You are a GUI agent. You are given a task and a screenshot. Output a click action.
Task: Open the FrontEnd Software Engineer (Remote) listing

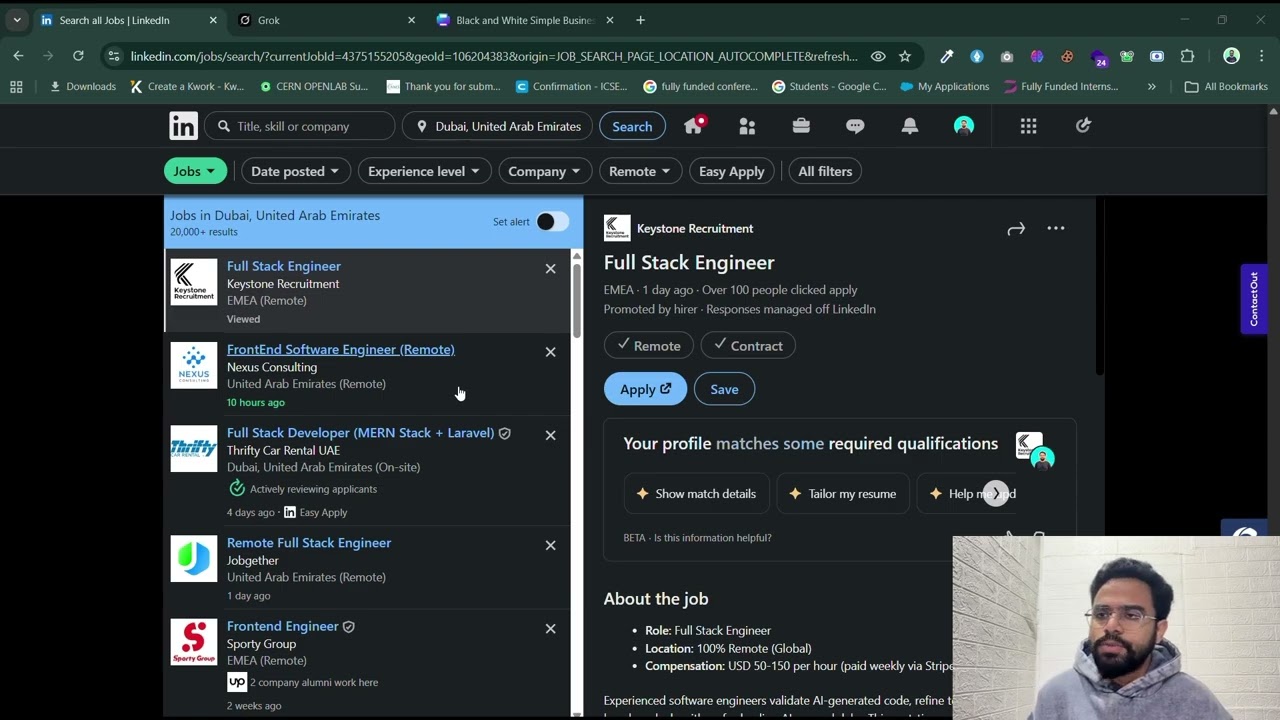click(x=340, y=349)
